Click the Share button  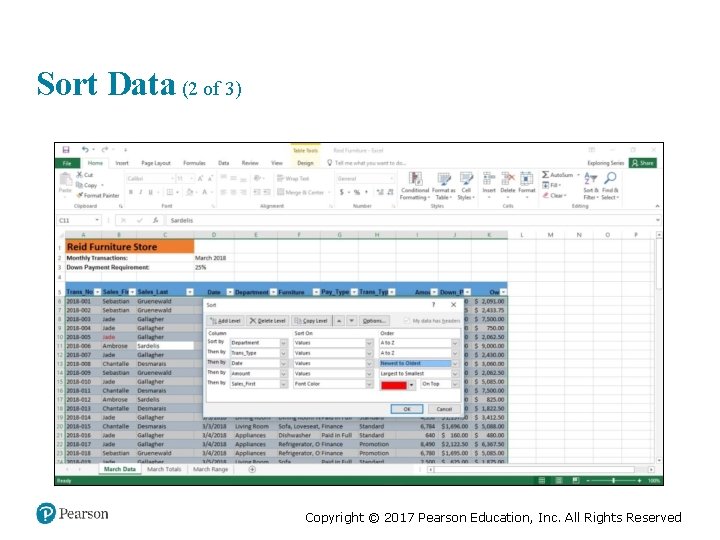[x=643, y=163]
